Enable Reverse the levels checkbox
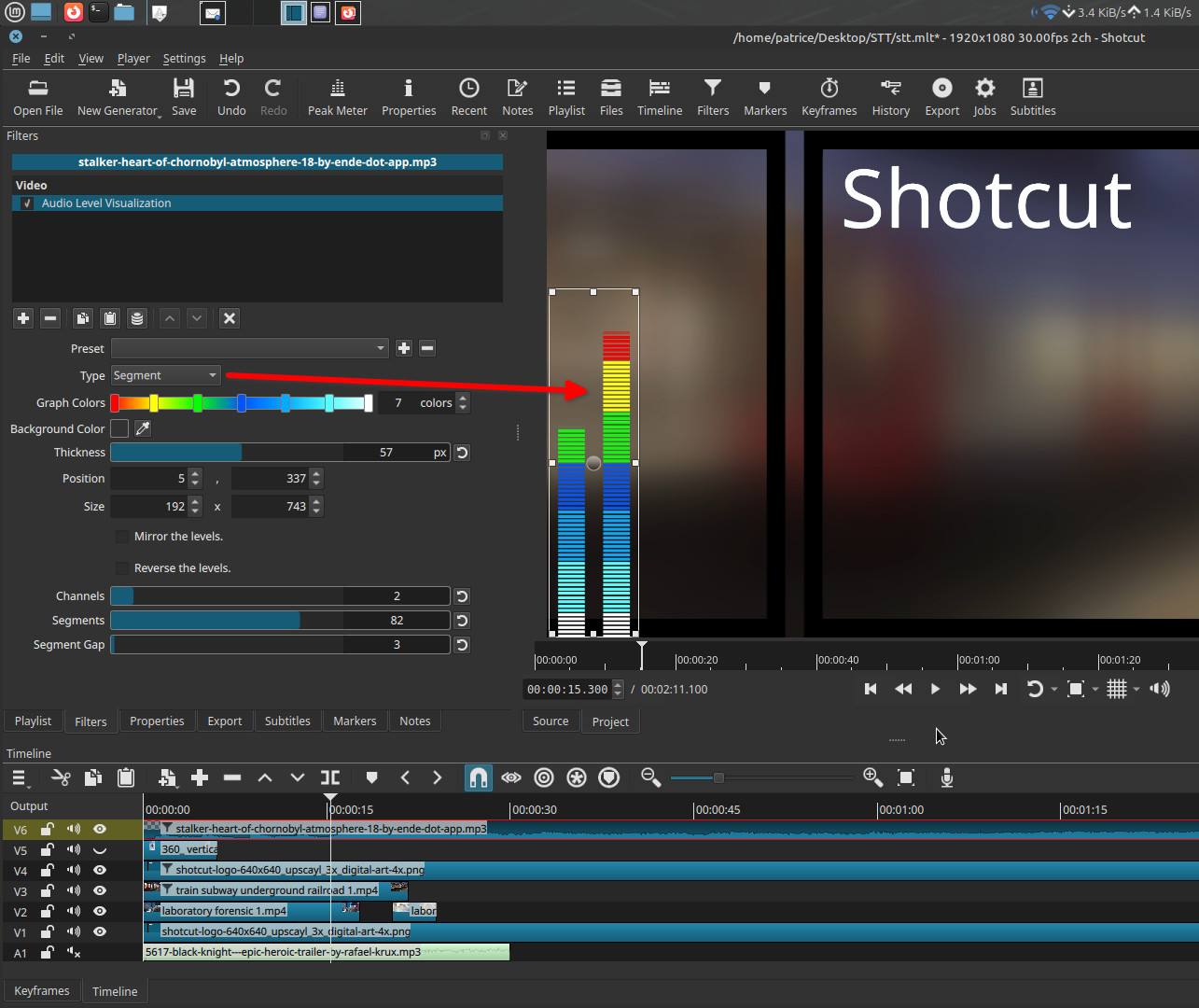Screen dimensions: 1199x1008 (x=122, y=568)
